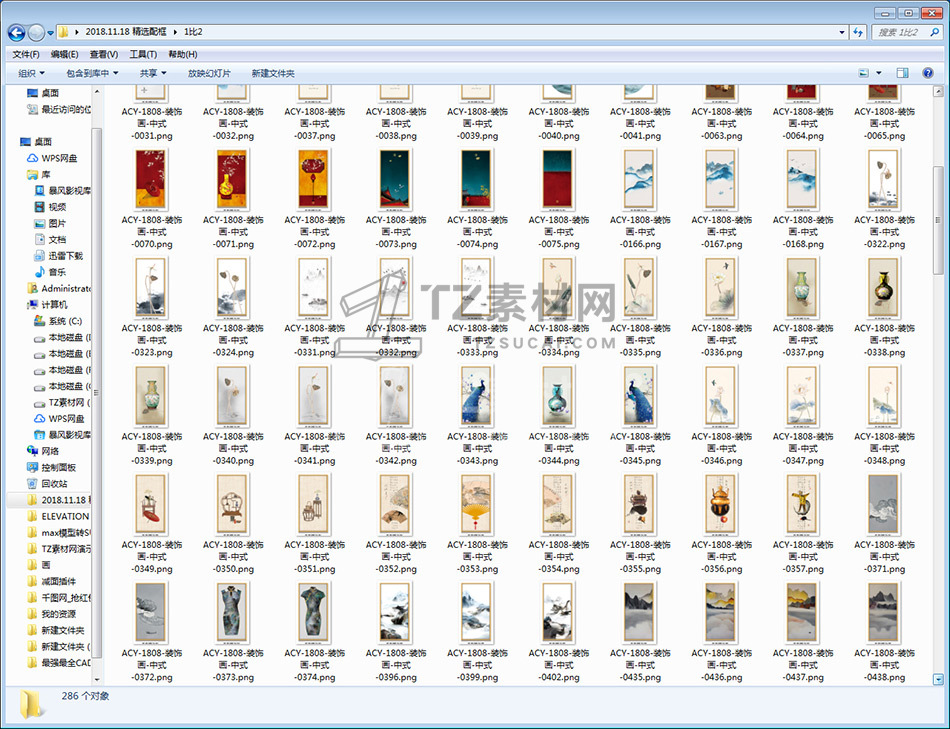Select the 文档 library item
The image size is (950, 729).
[x=51, y=239]
